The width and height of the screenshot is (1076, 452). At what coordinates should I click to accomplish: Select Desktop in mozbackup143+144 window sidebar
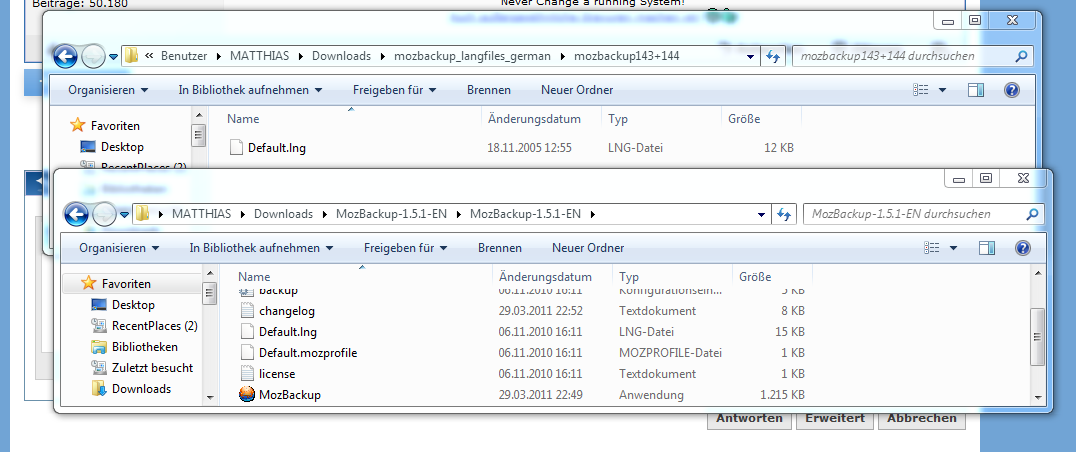tap(122, 147)
